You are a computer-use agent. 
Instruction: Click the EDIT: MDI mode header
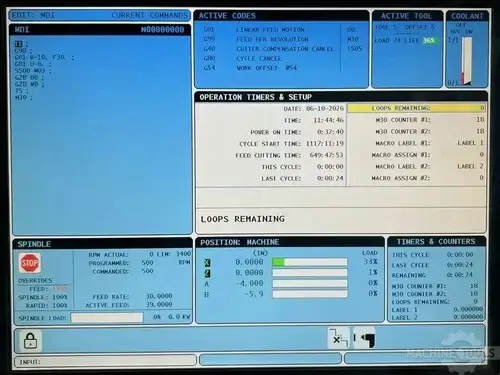(33, 15)
